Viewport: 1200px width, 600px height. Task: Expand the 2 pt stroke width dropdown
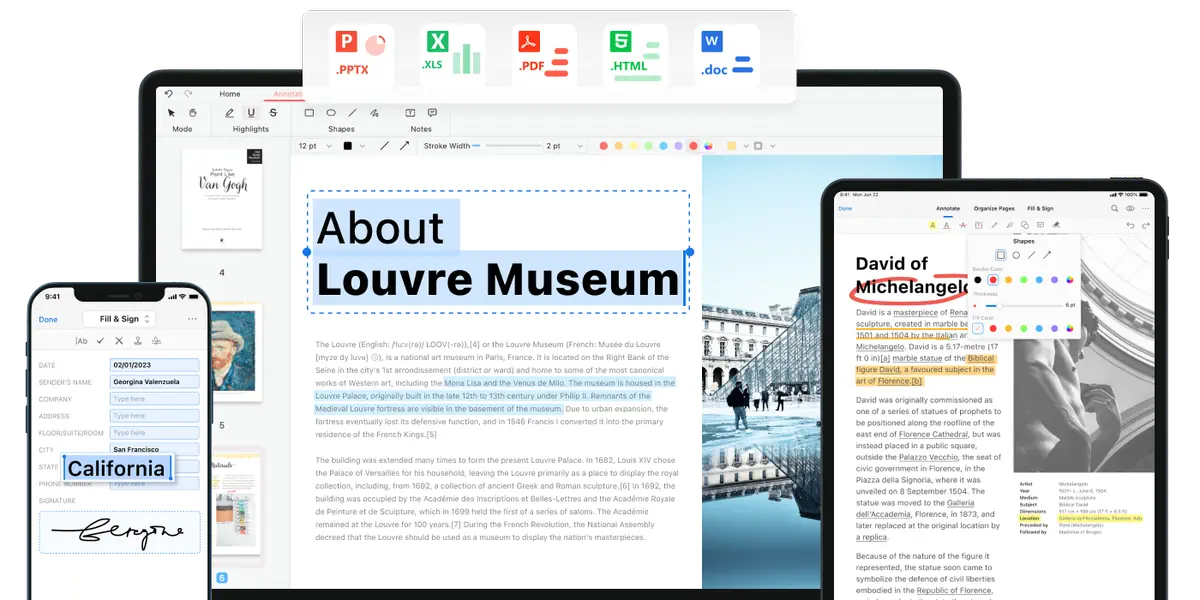tap(565, 146)
